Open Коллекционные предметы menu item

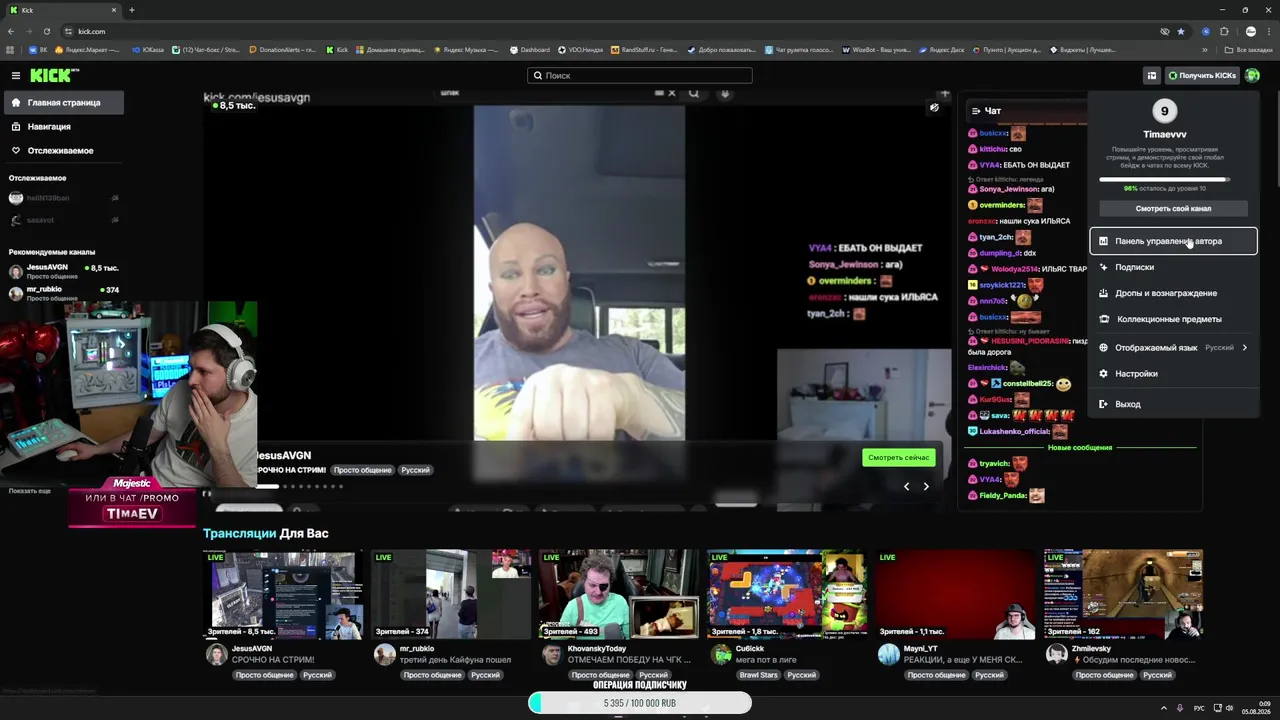coord(1173,319)
